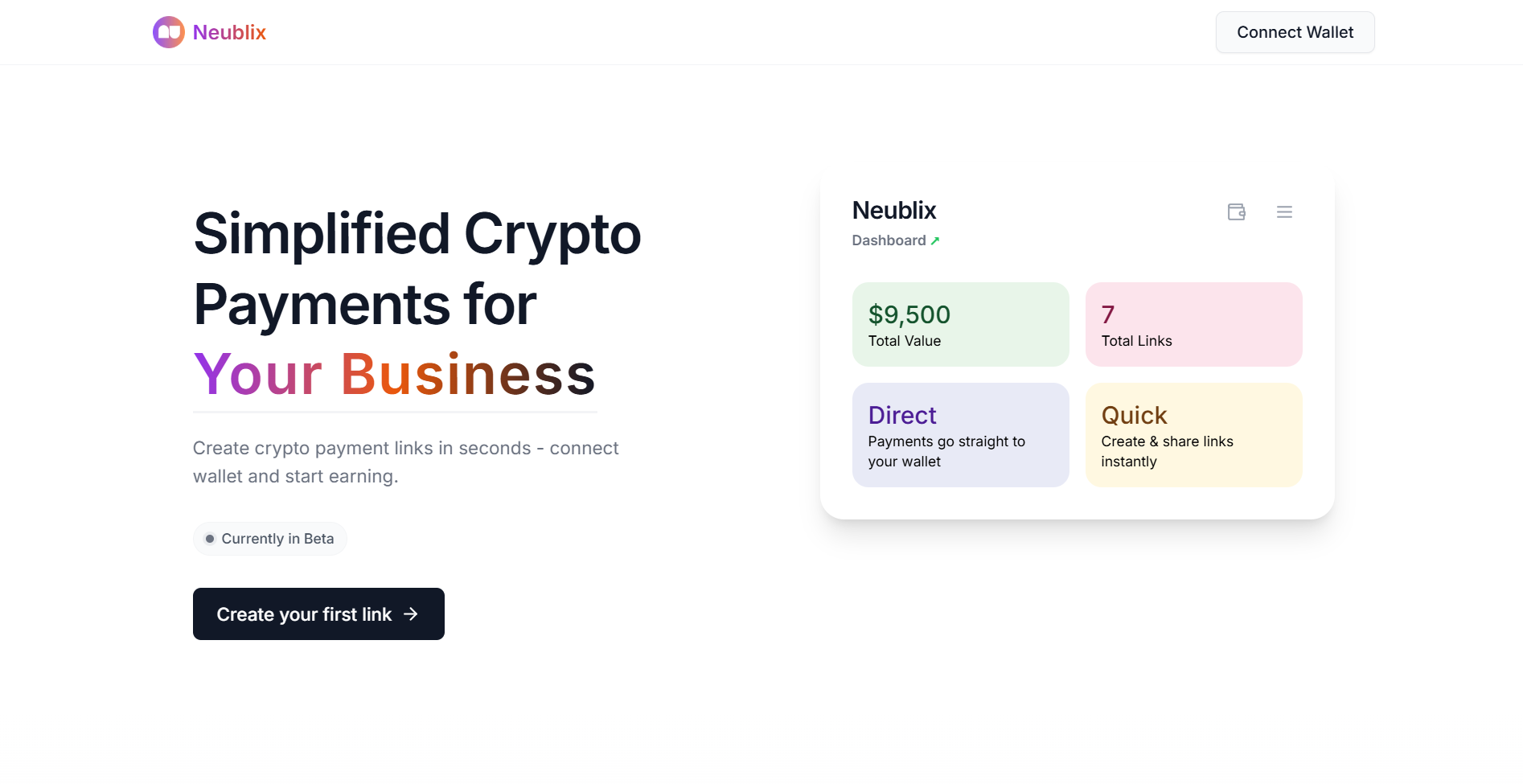The image size is (1523, 784).
Task: Click Connect Wallet button
Action: (1295, 32)
